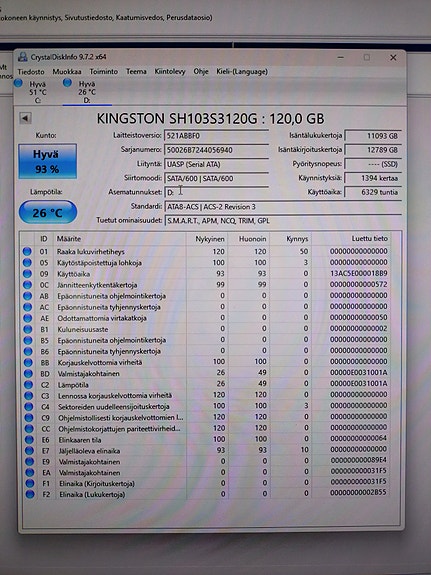Click status icon of Elinaika (Kirjoituskertoja) row

30,483
